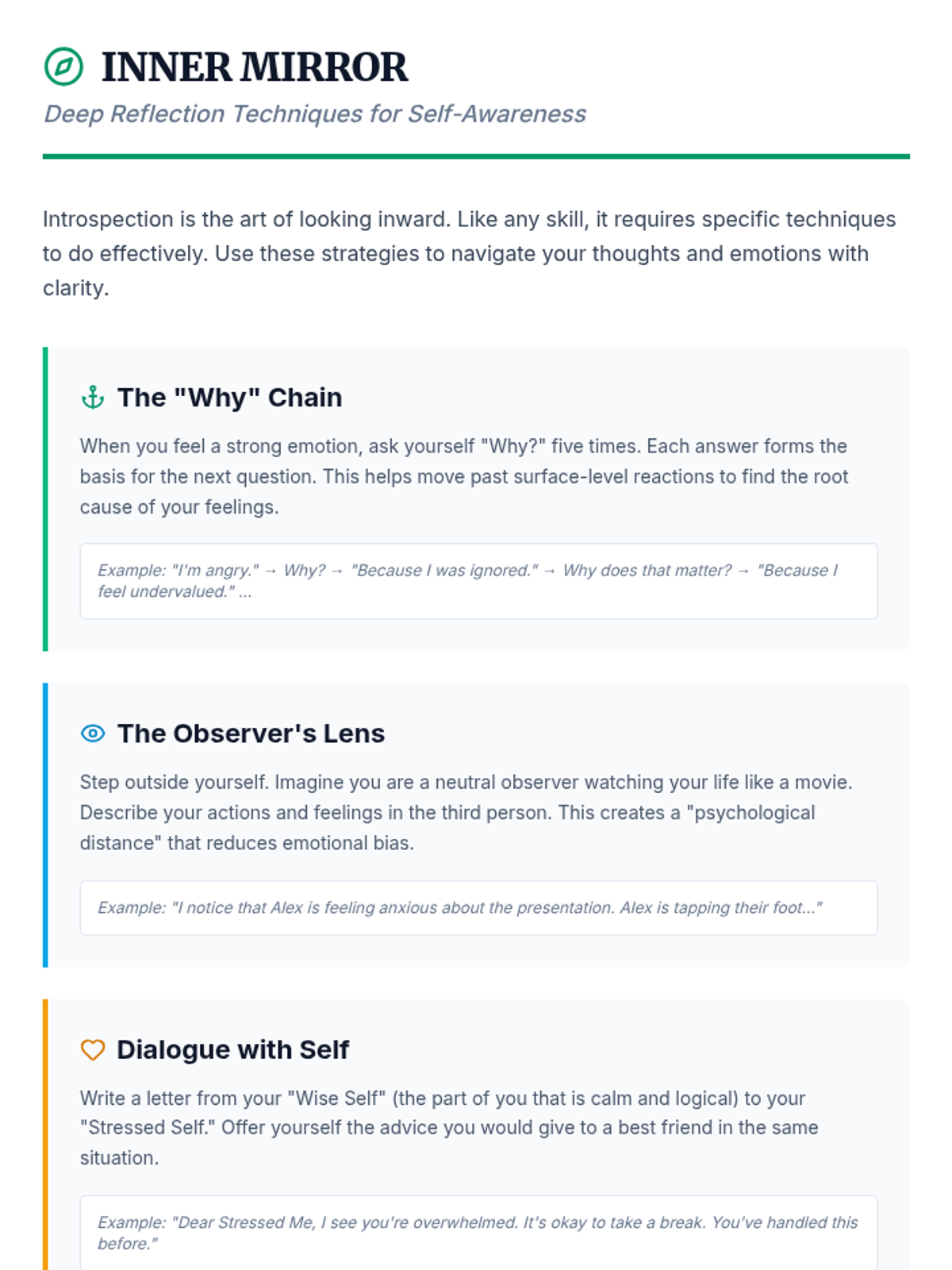Click the INNER MIRROR title

click(x=254, y=67)
